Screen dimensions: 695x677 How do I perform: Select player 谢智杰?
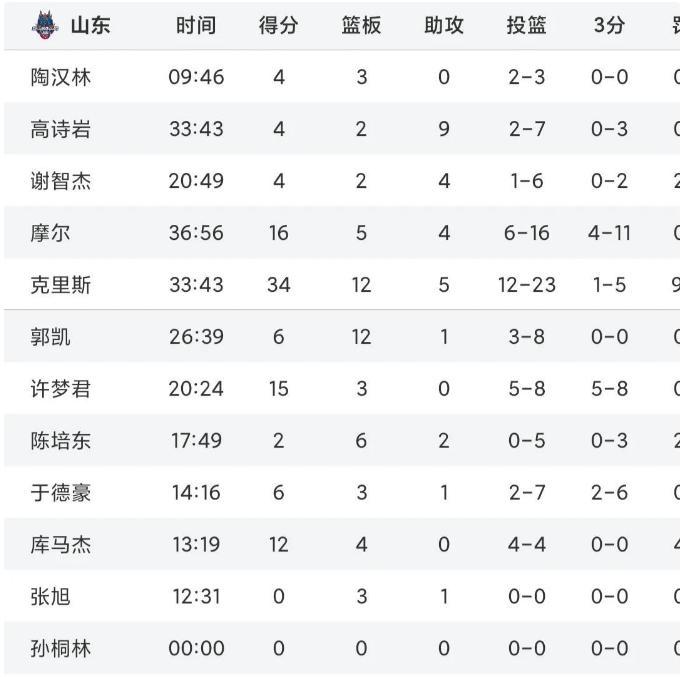pos(61,181)
